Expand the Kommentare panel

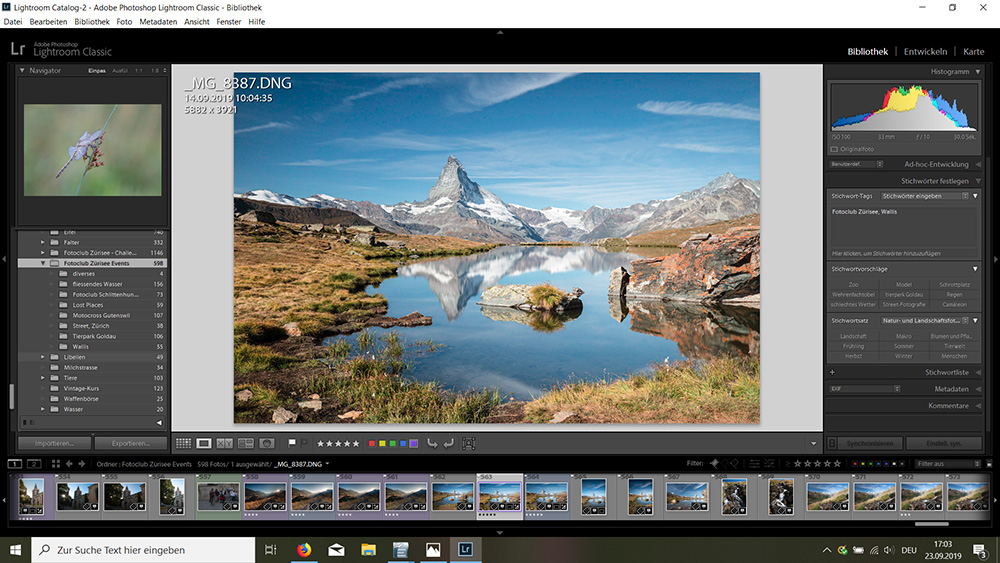pyautogui.click(x=978, y=406)
